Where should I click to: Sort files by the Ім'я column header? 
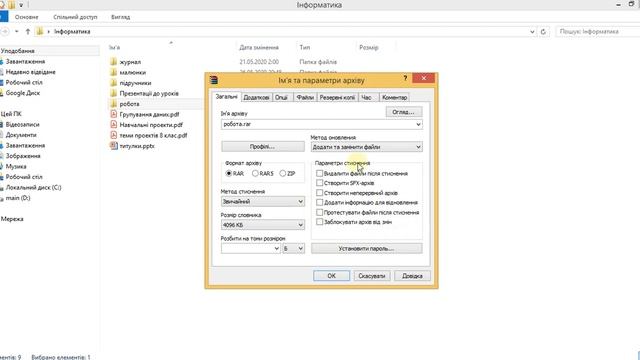coord(114,48)
